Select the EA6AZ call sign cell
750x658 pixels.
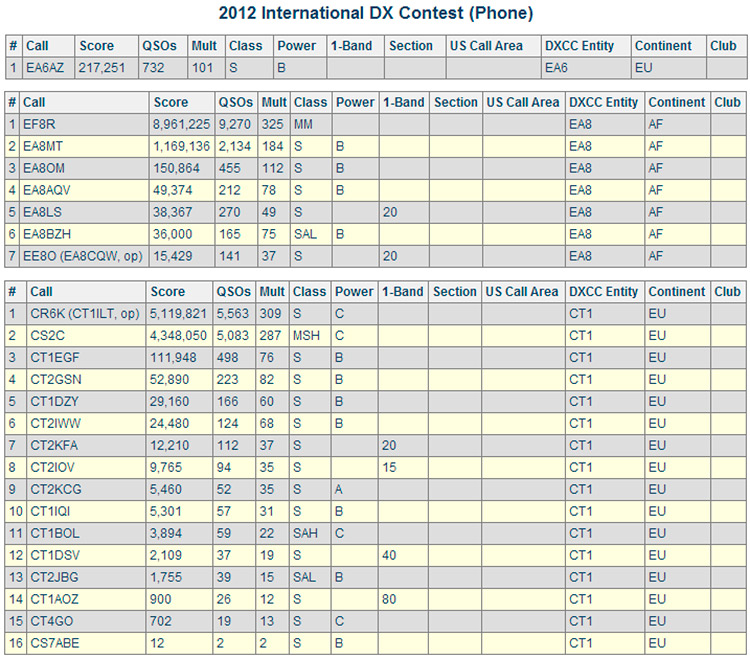coord(48,68)
